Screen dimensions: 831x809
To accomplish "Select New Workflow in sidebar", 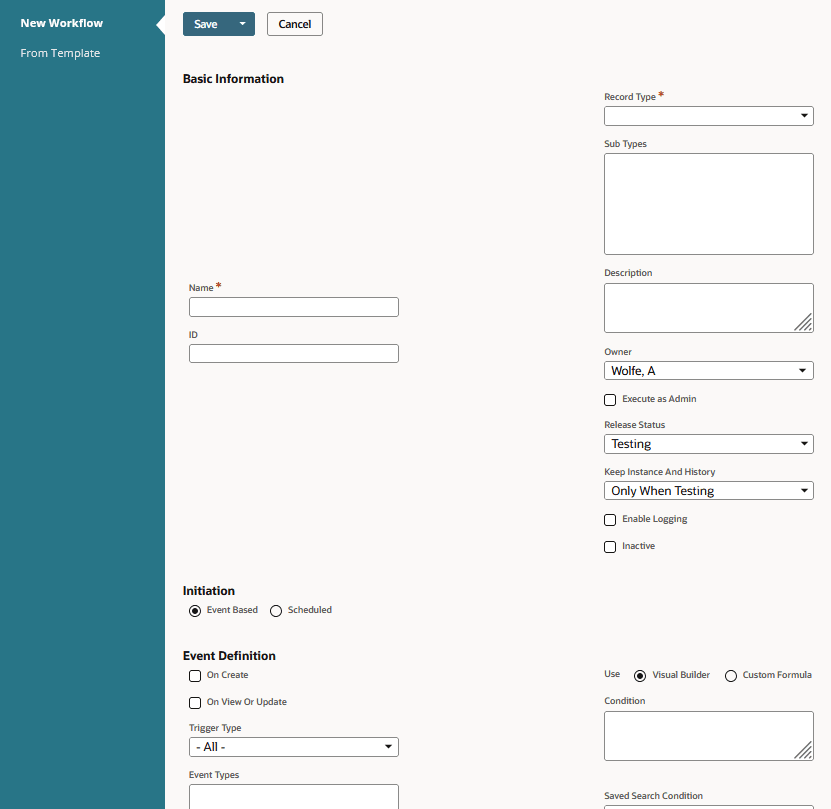I will [61, 23].
